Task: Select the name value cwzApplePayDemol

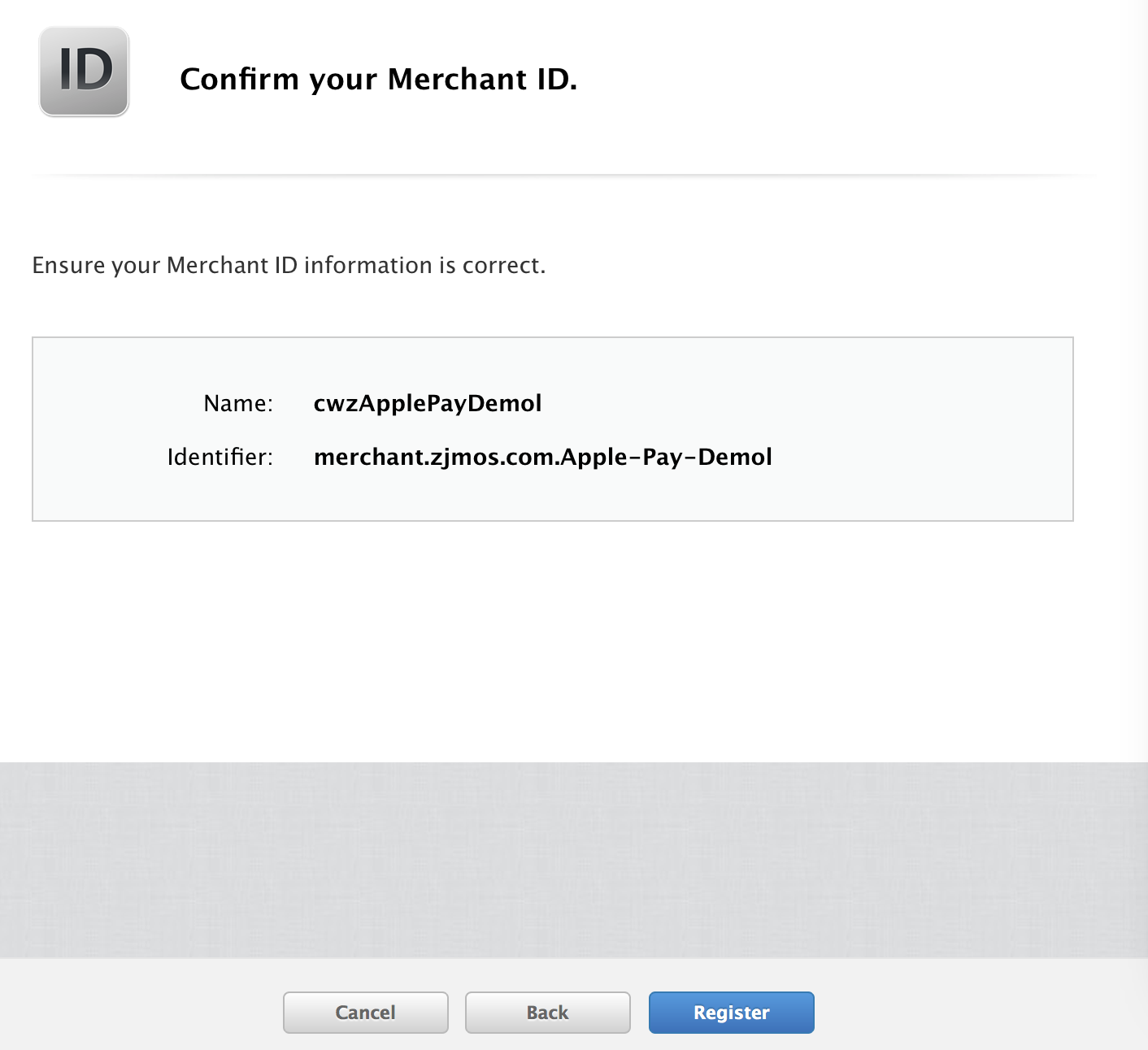Action: point(428,403)
